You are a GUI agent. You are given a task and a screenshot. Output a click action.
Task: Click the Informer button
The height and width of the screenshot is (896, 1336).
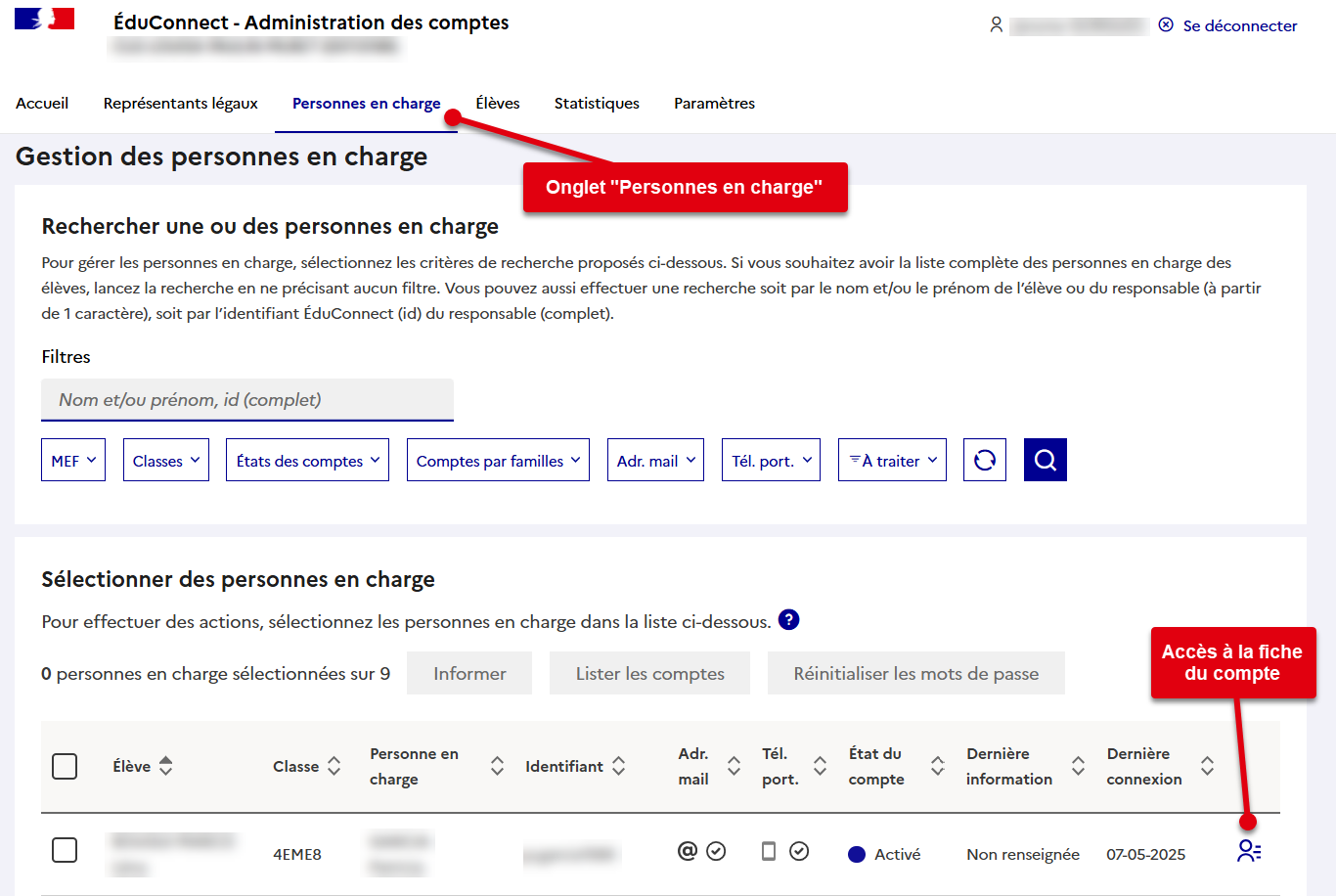(469, 673)
